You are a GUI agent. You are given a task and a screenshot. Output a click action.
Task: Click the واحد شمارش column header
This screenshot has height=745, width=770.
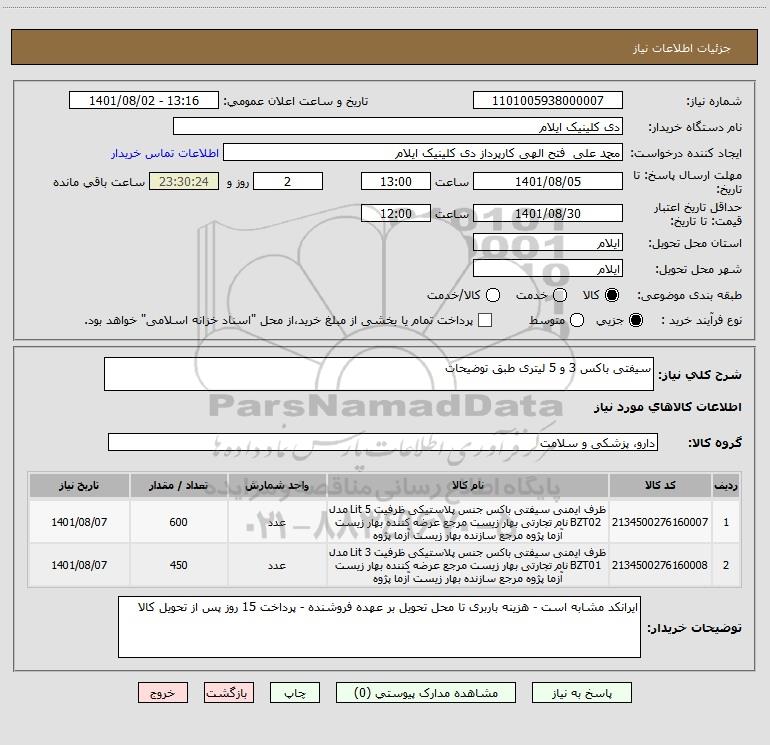(277, 485)
